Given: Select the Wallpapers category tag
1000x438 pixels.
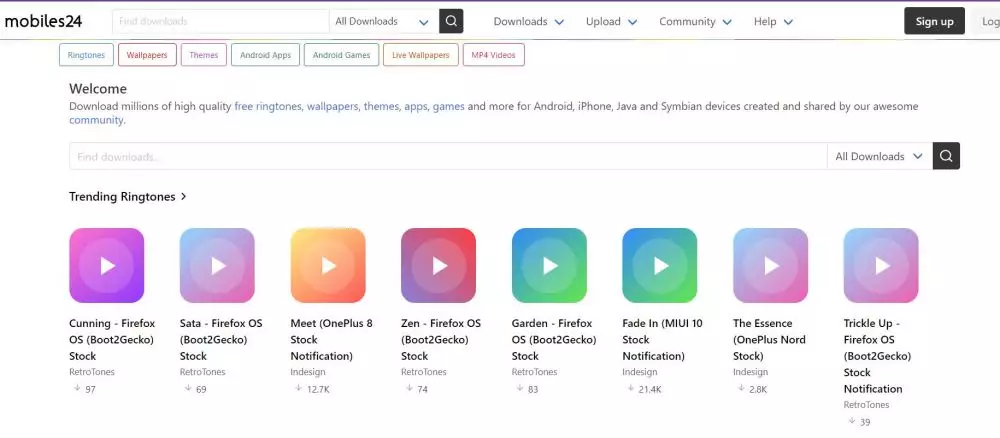Looking at the screenshot, I should coord(146,55).
